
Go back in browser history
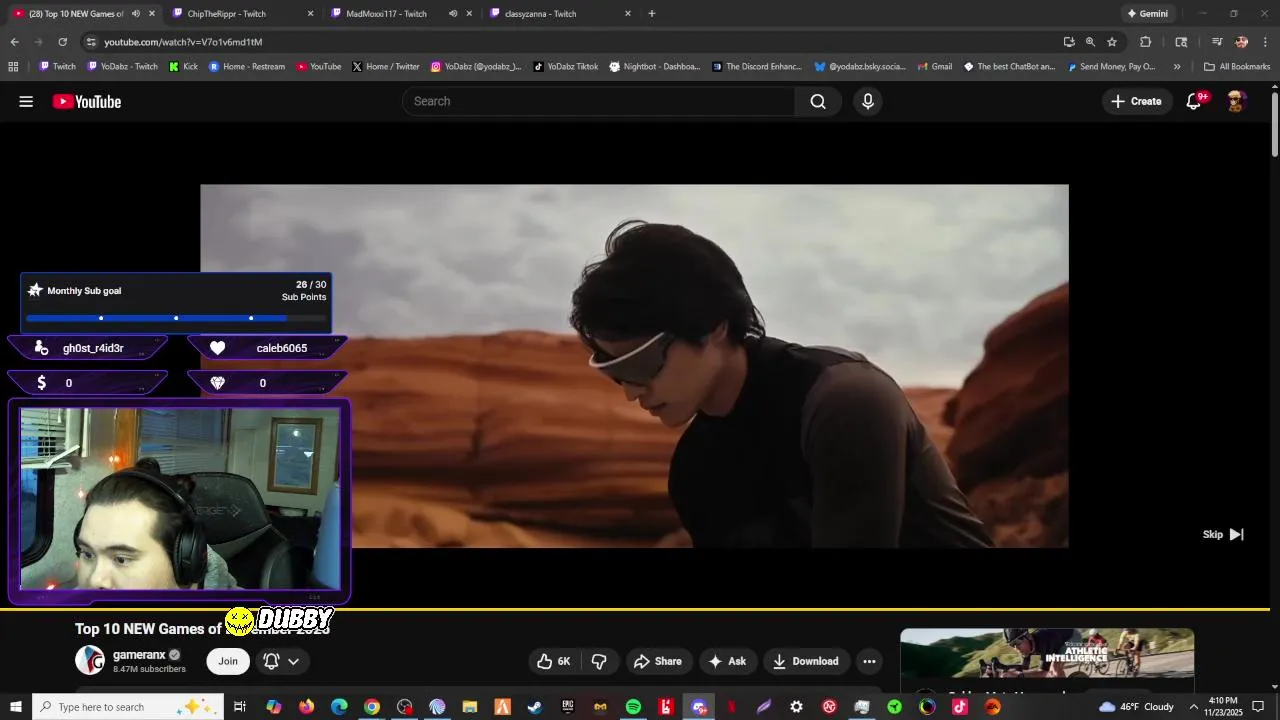click(14, 42)
